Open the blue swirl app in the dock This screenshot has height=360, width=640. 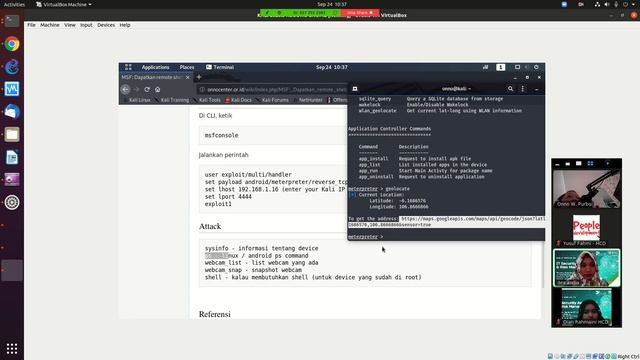point(12,67)
